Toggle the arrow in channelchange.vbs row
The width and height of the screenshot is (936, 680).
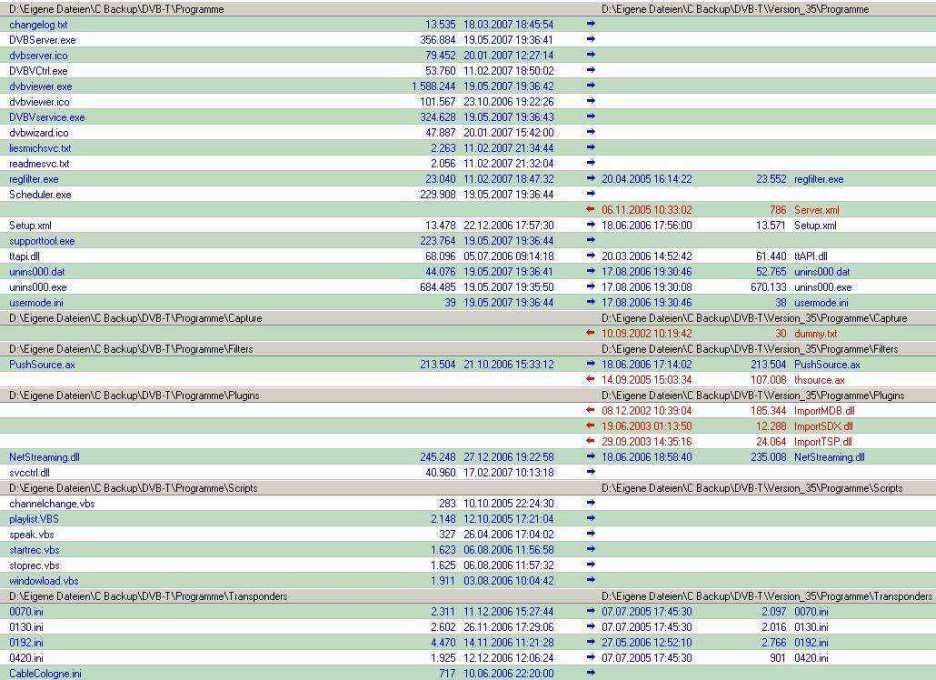(591, 503)
